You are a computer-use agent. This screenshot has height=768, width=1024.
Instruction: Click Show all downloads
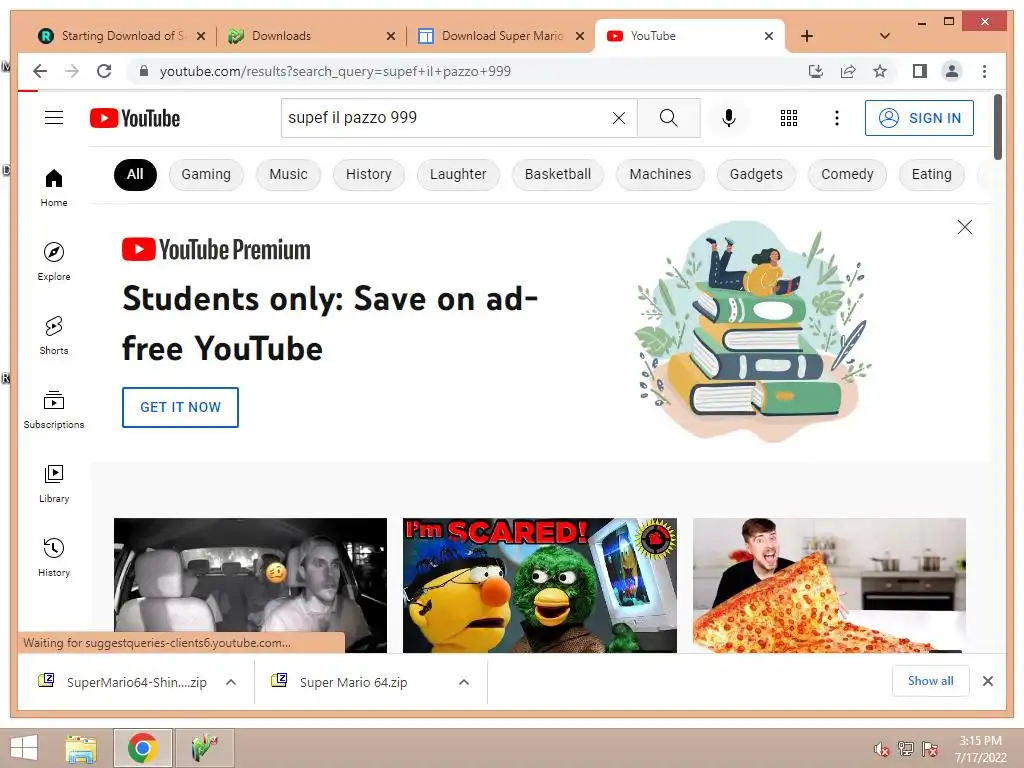(930, 680)
